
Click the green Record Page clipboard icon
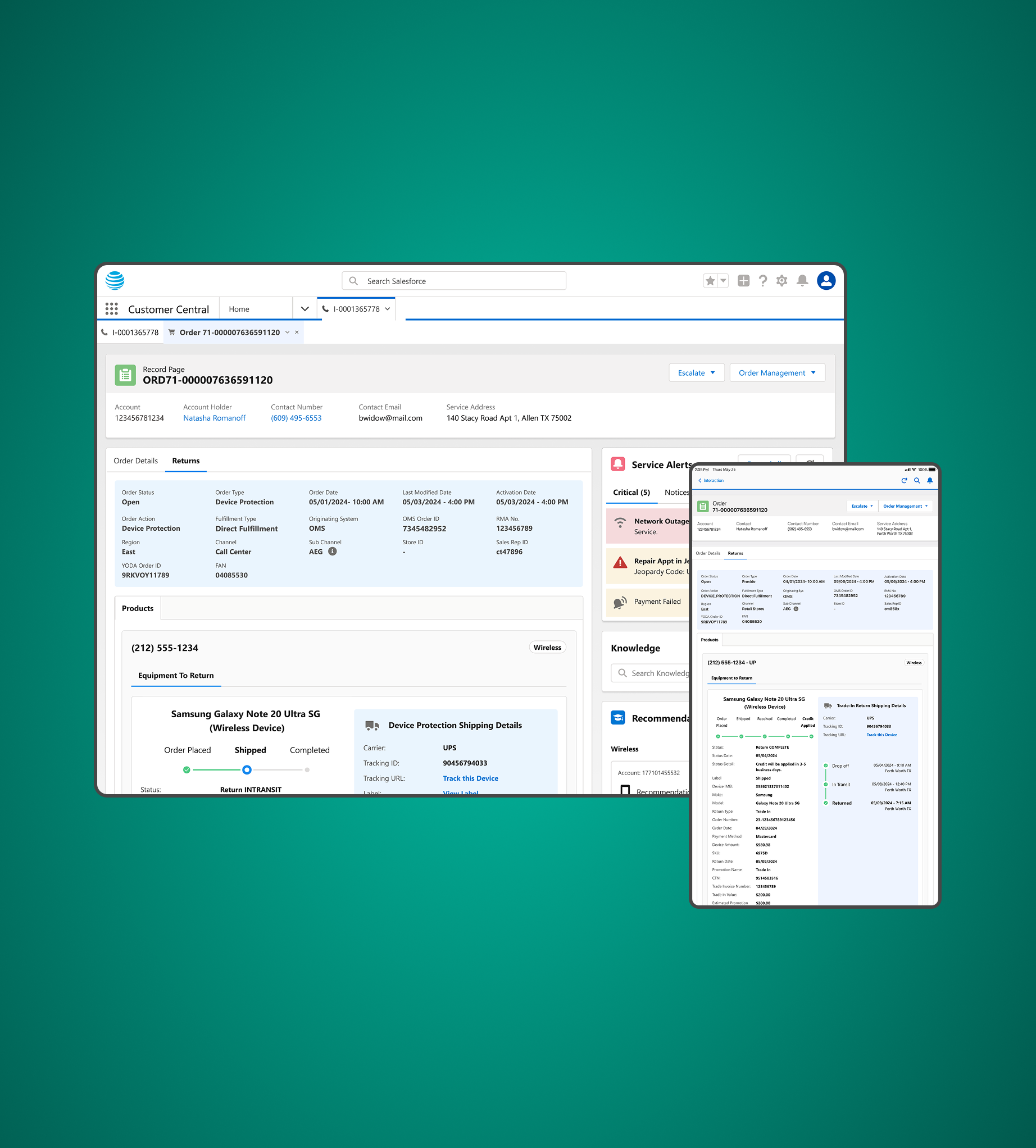[x=125, y=375]
